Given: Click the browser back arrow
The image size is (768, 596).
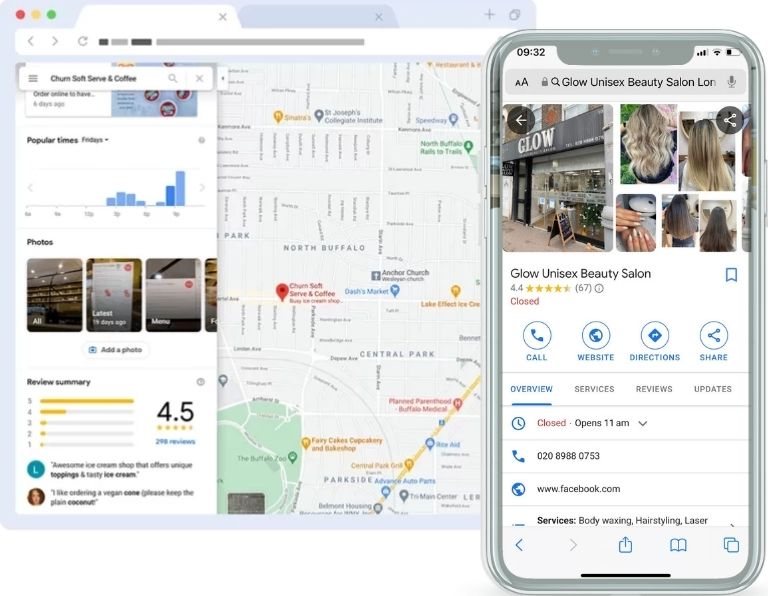Looking at the screenshot, I should 31,41.
